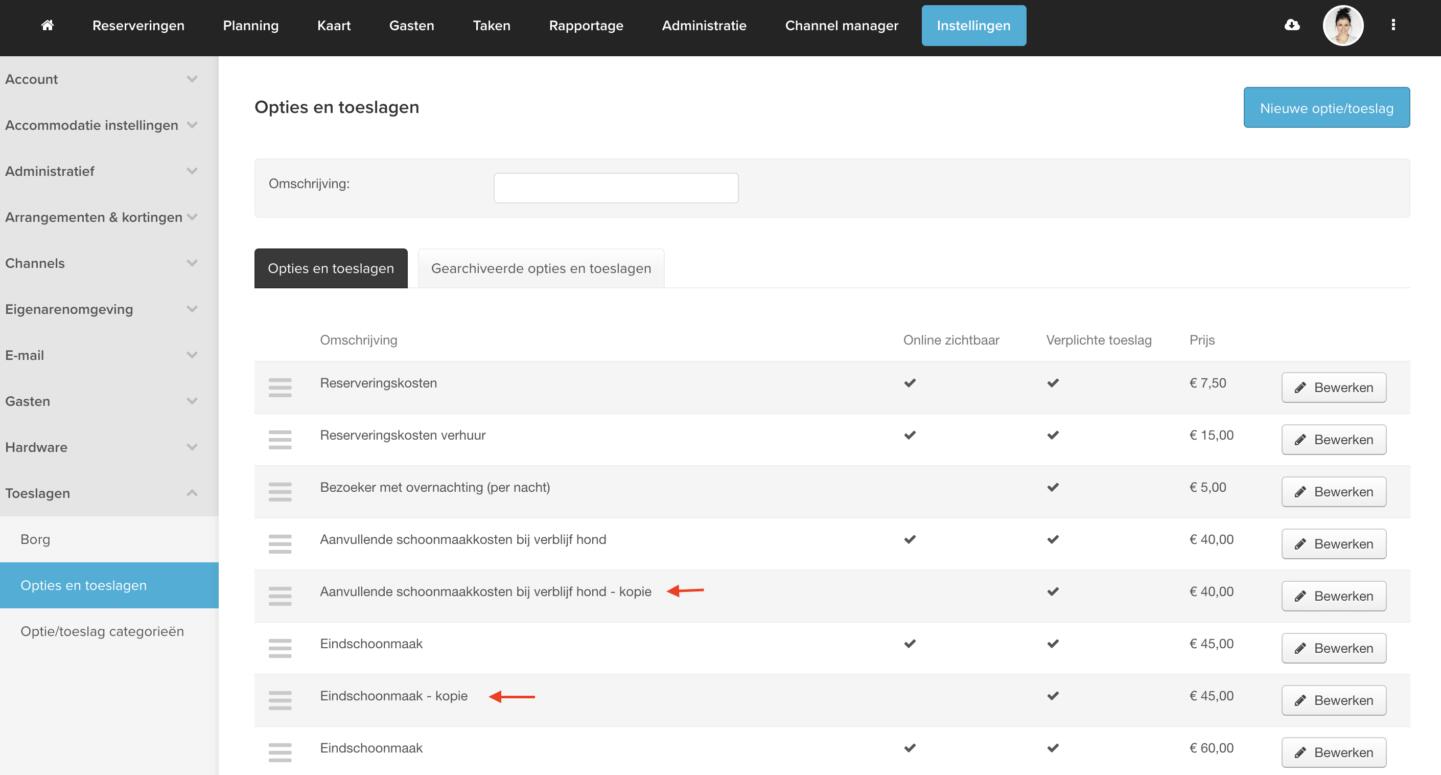Click the home icon in top navigation
Image resolution: width=1441 pixels, height=775 pixels.
coord(47,26)
